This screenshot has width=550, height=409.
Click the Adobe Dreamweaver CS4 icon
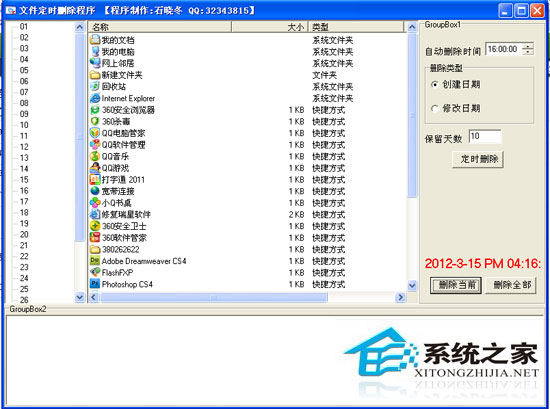95,261
